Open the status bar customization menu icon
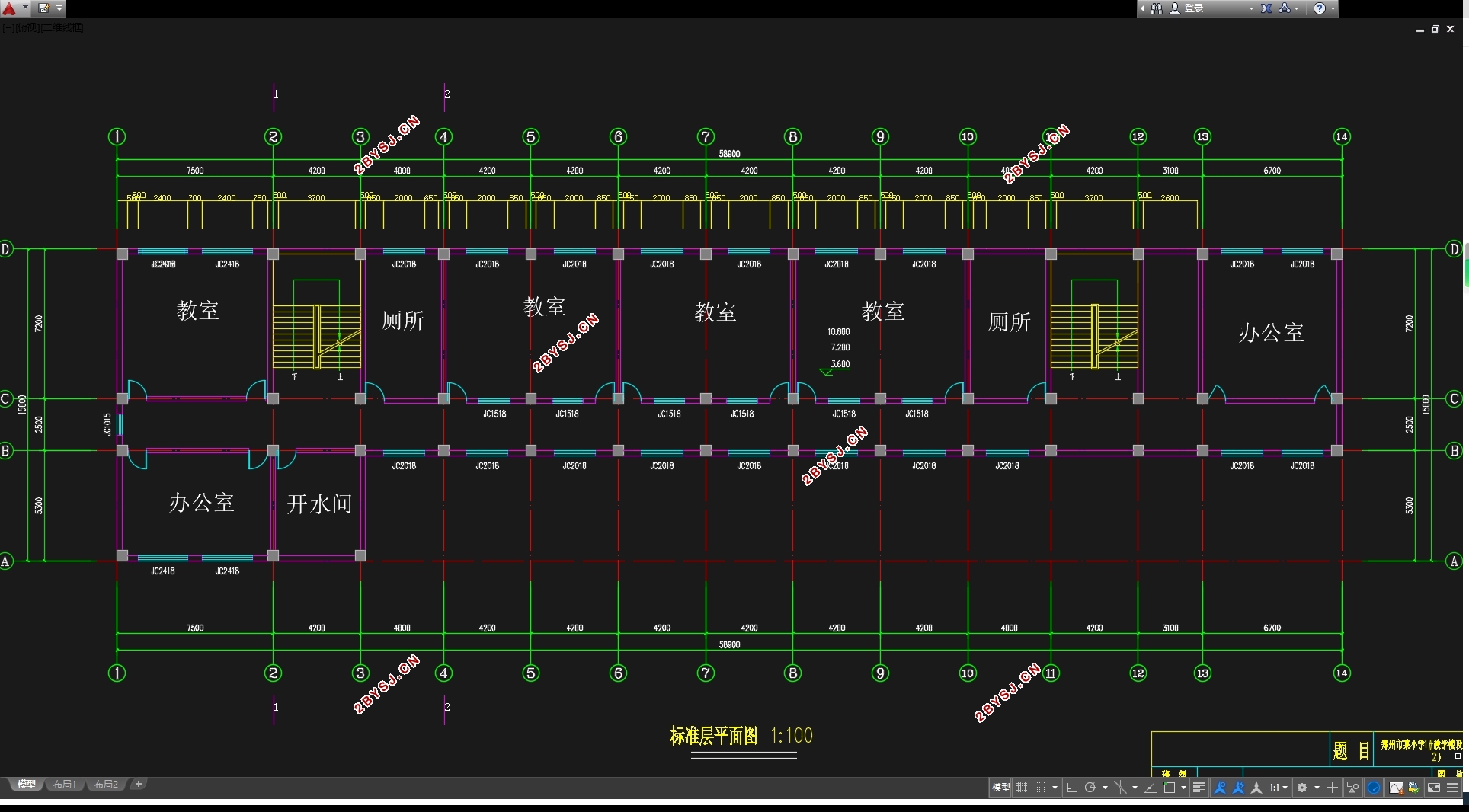The height and width of the screenshot is (812, 1469). point(1452,788)
